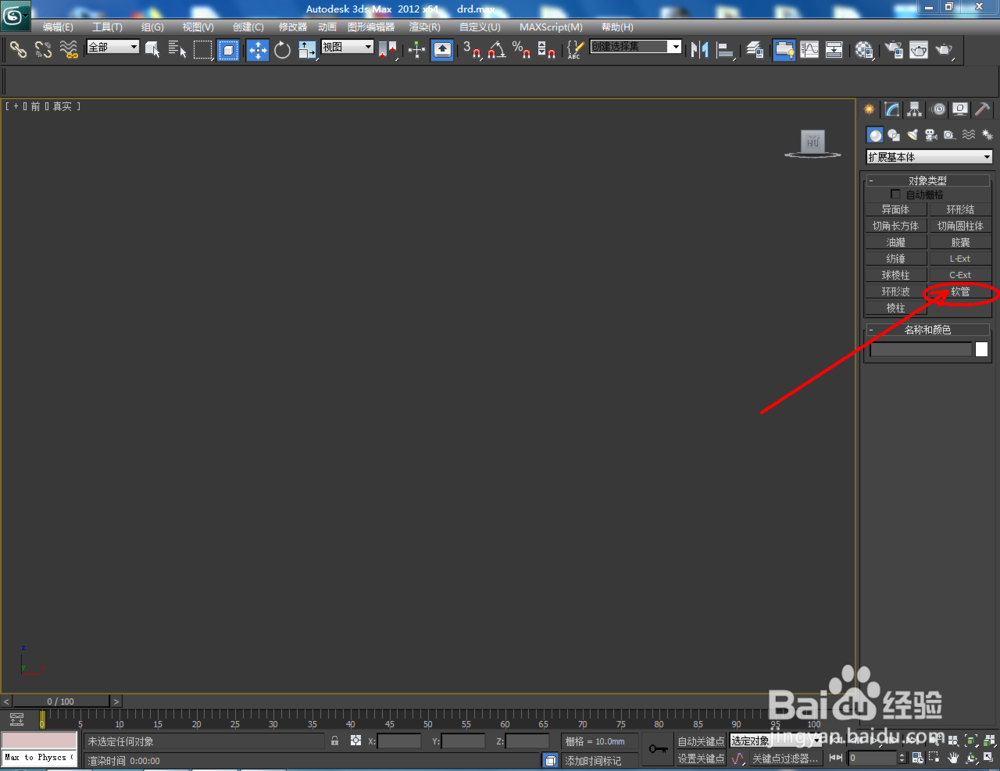Click the object color swatch
1000x771 pixels.
982,349
